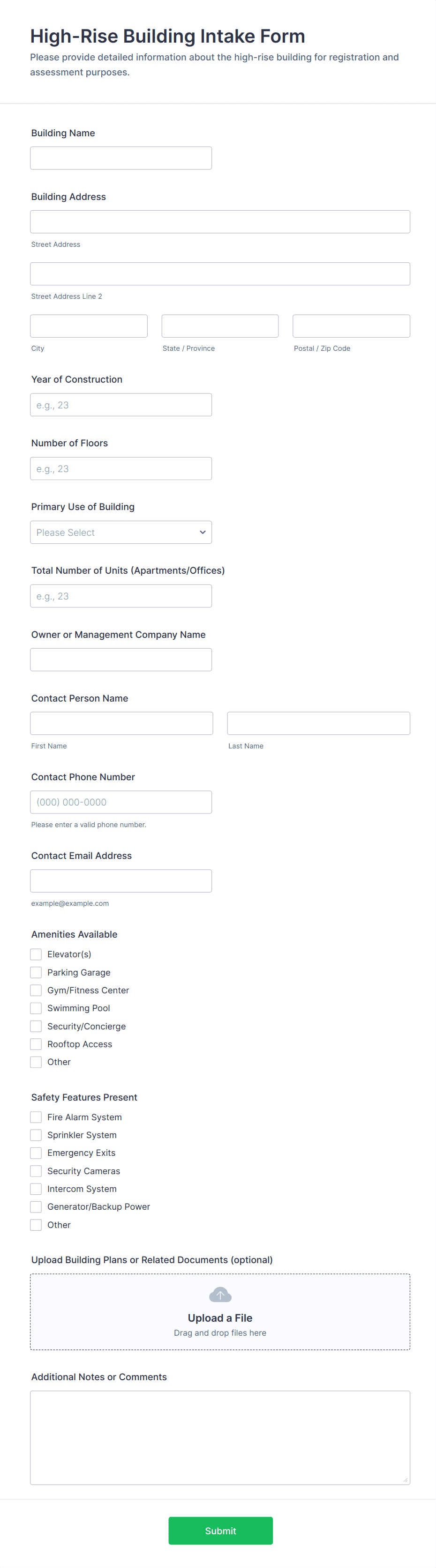Click the Building Name input field

tap(120, 158)
